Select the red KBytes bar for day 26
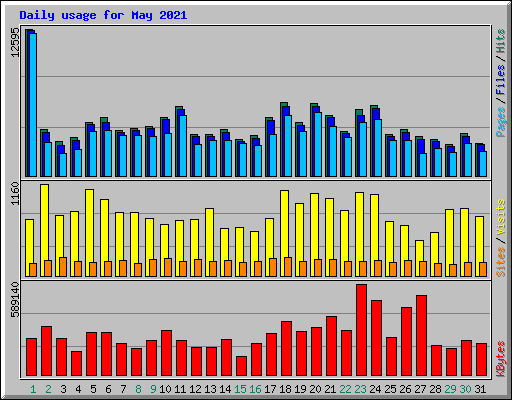Image resolution: width=512 pixels, height=400 pixels. pos(406,342)
